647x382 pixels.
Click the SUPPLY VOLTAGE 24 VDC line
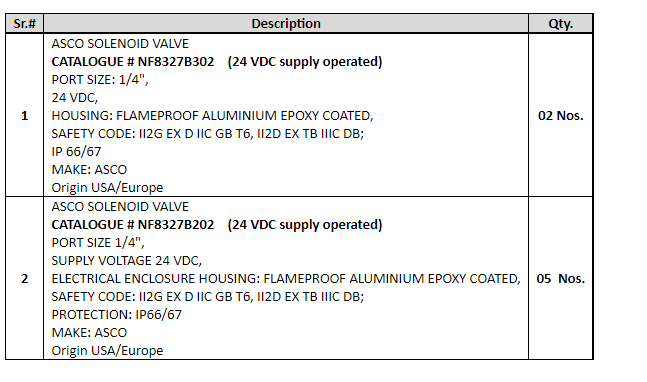click(x=127, y=261)
